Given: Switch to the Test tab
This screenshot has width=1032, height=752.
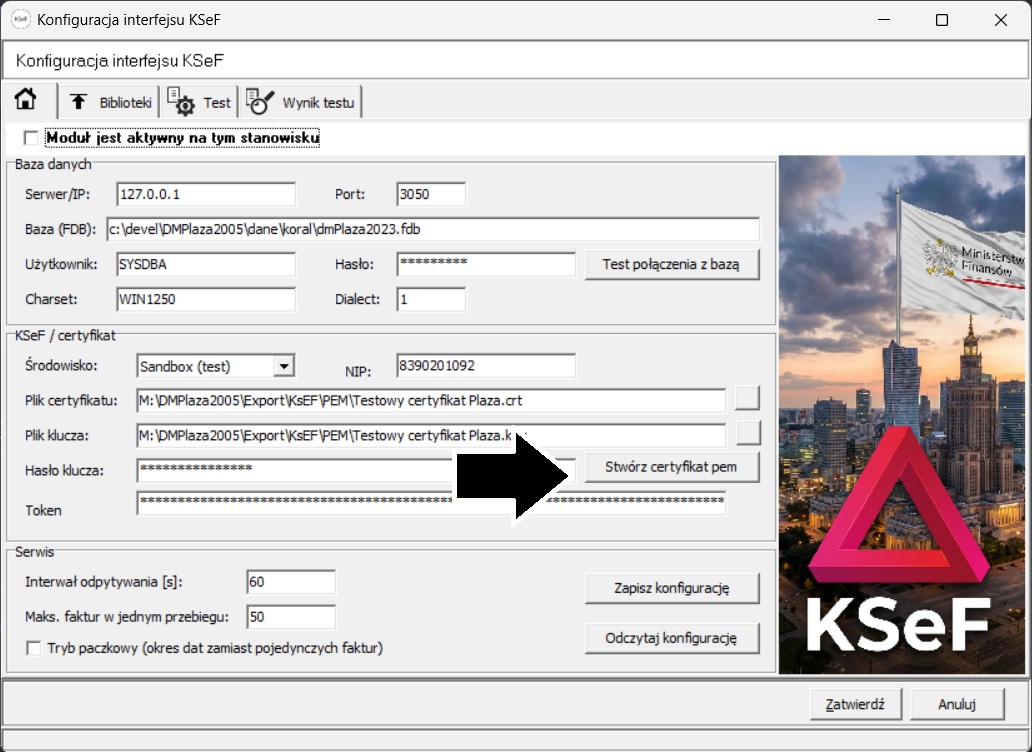Looking at the screenshot, I should pos(199,102).
